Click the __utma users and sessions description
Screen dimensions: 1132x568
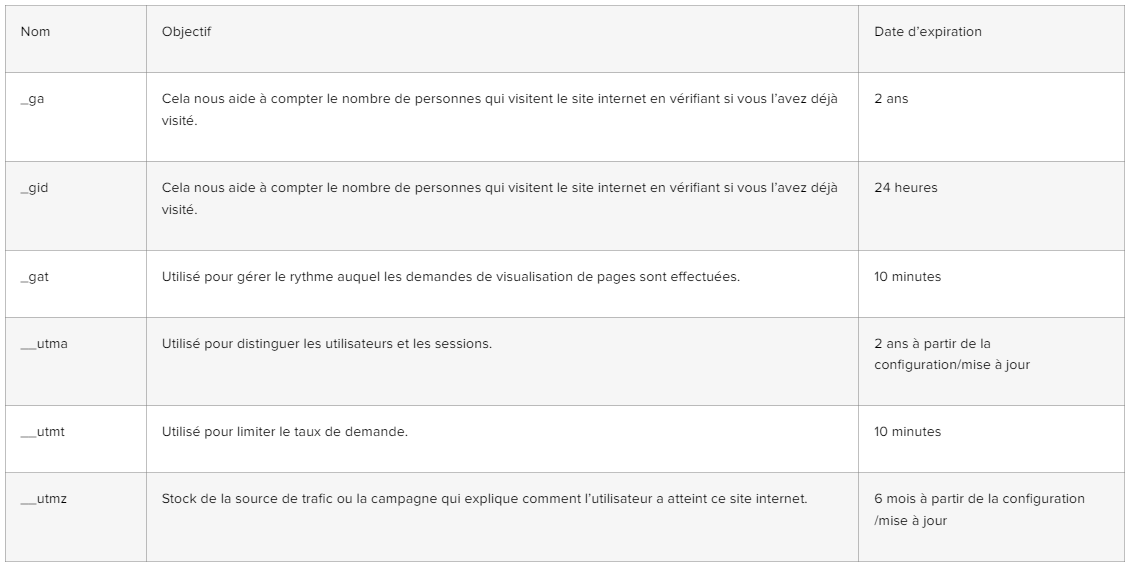(x=326, y=344)
